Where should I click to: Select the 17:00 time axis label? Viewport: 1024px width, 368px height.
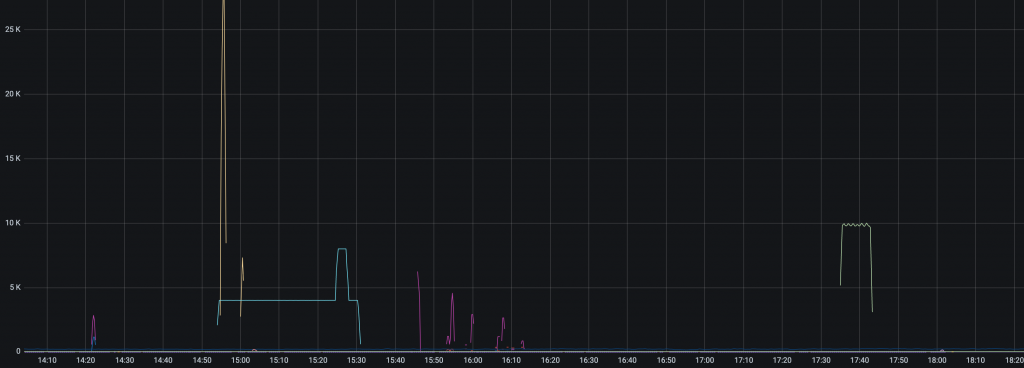(x=705, y=360)
